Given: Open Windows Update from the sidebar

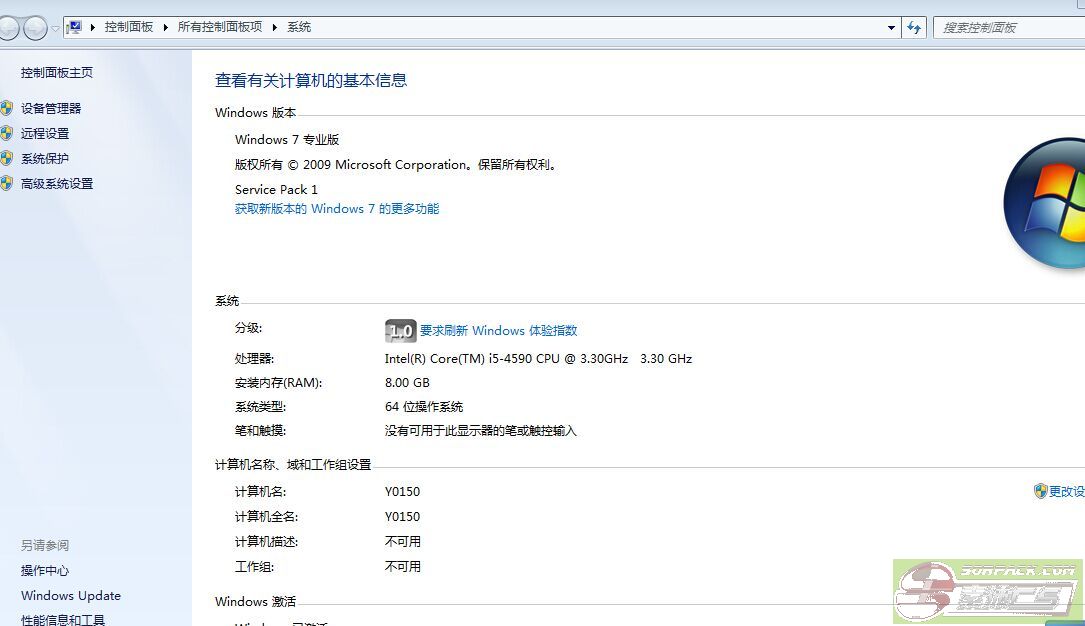Looking at the screenshot, I should coord(71,596).
